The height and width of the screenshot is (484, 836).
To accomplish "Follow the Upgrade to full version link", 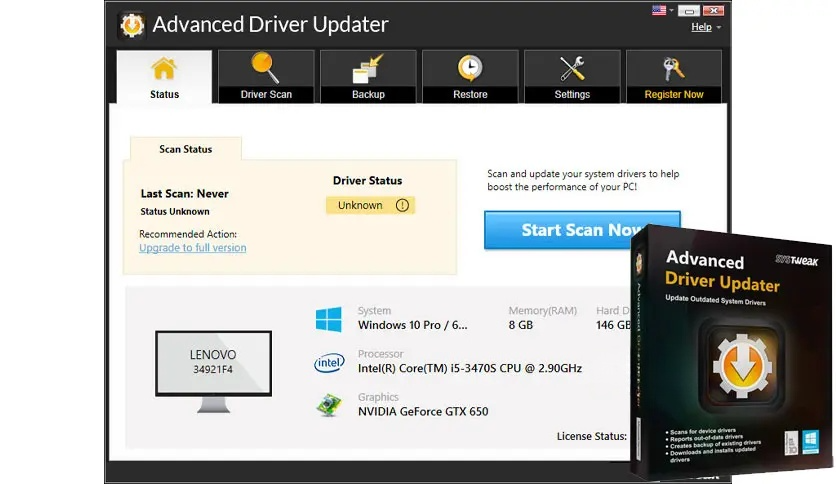I will (192, 248).
